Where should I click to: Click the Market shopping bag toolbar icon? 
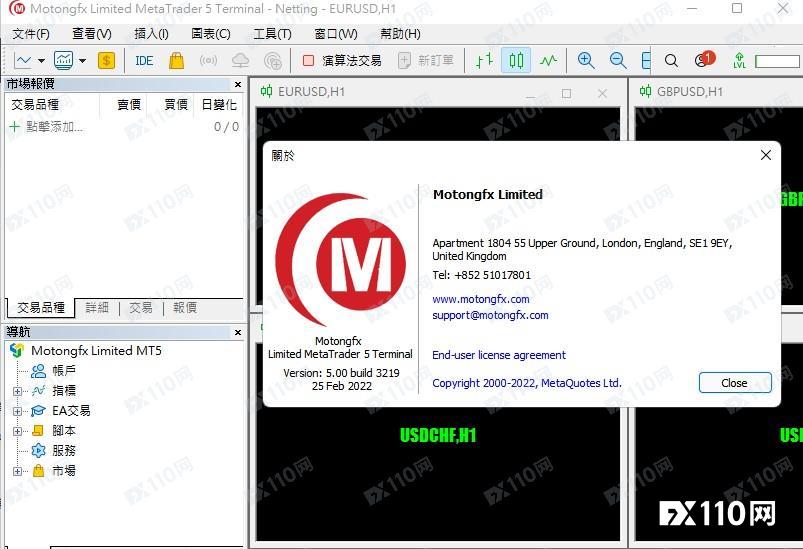pyautogui.click(x=176, y=60)
